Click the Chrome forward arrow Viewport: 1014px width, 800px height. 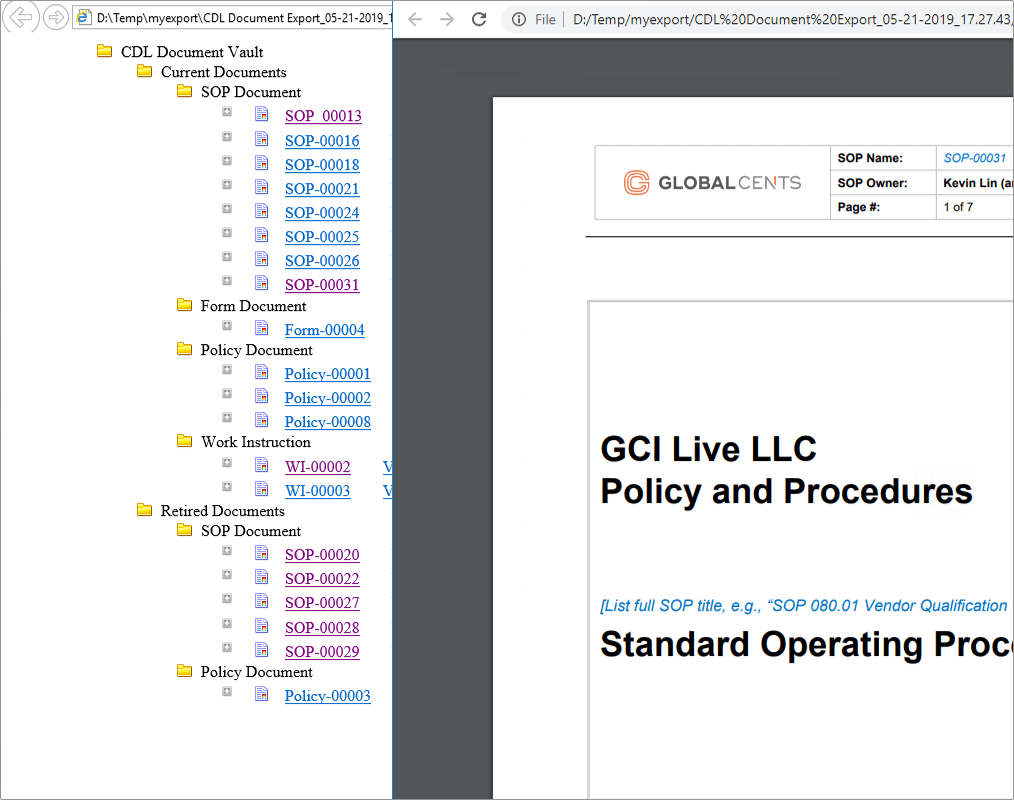[x=447, y=19]
